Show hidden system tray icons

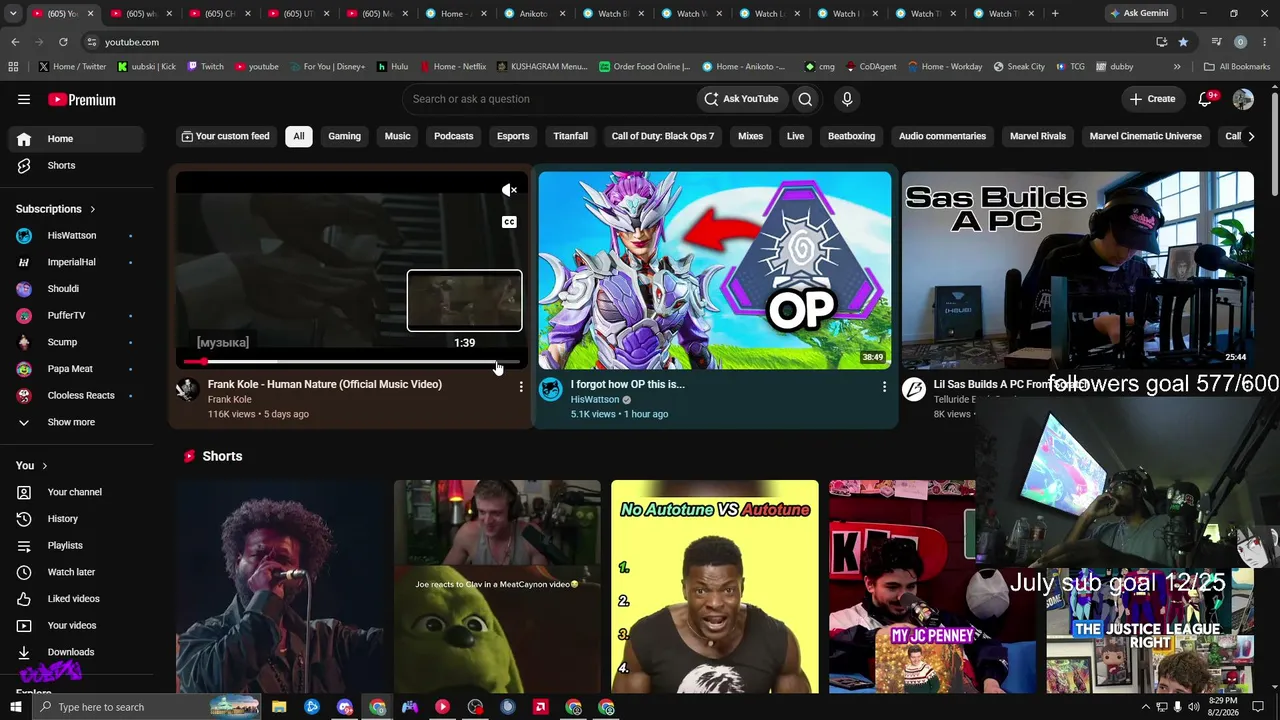(x=1146, y=707)
